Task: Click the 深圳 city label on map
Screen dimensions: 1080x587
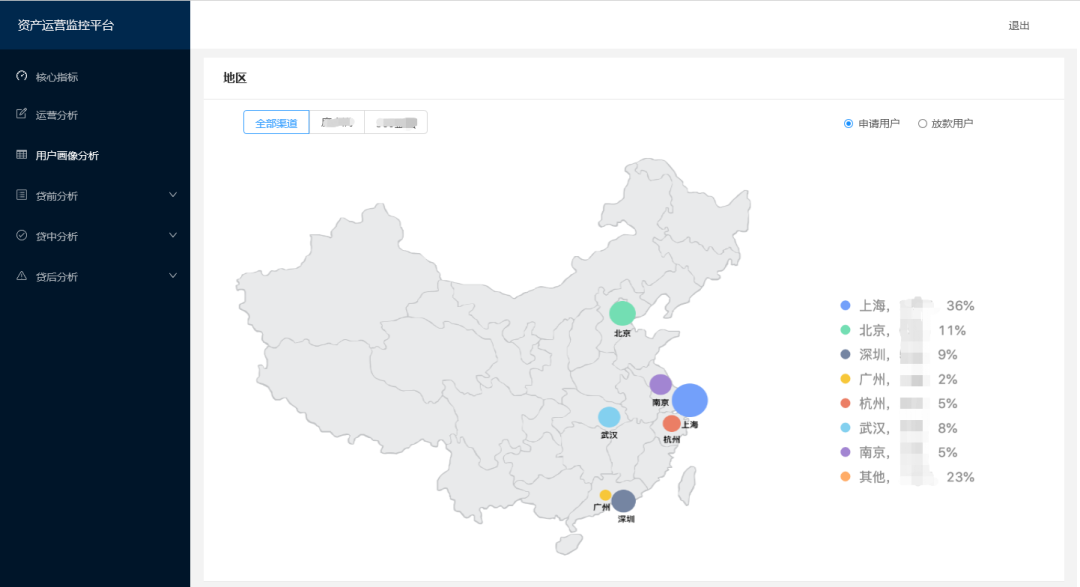Action: [626, 519]
